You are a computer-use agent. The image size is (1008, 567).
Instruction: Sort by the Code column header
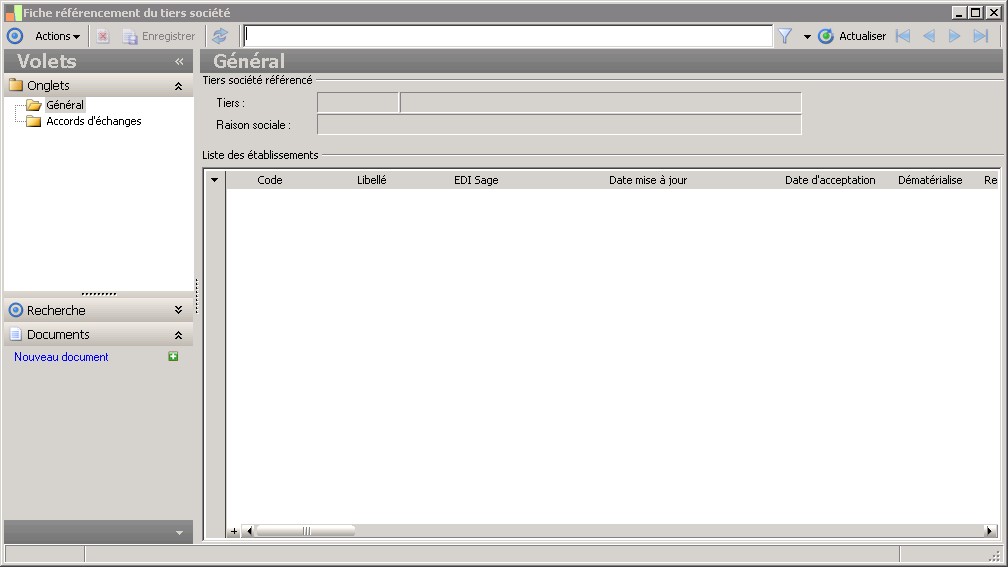pos(269,180)
